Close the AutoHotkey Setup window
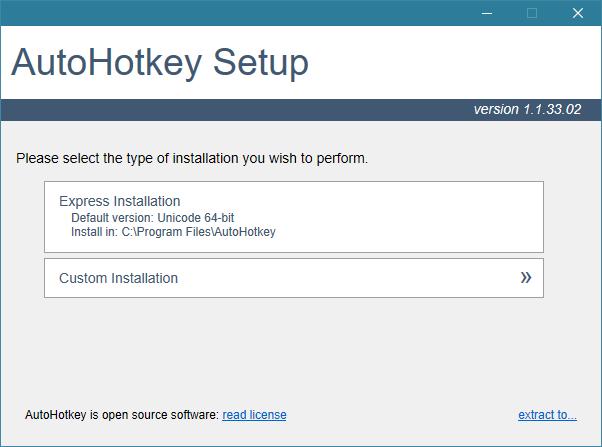Screen dimensions: 602x447 pos(577,13)
